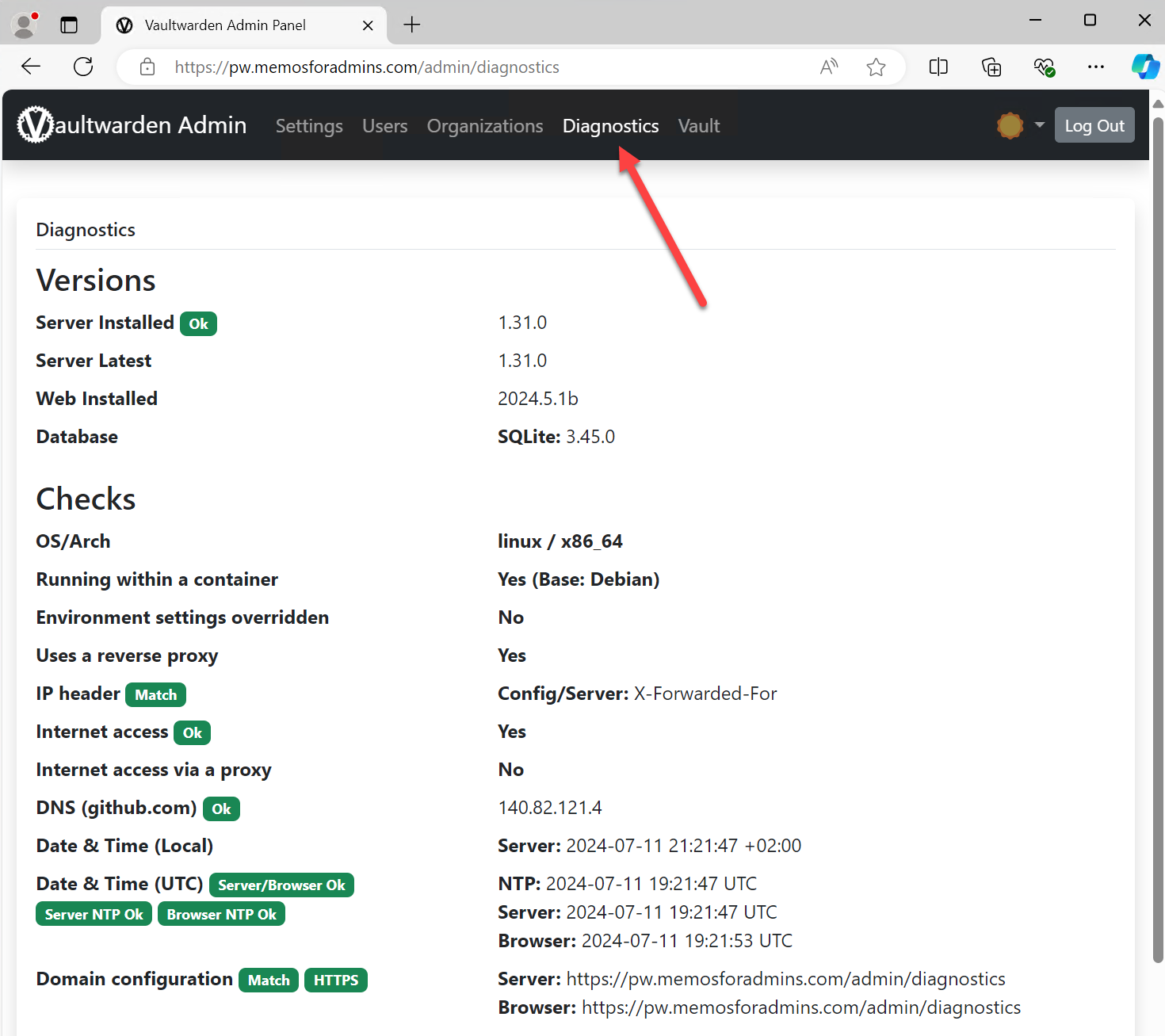Click the X-Forwarded-For config value

(x=705, y=694)
